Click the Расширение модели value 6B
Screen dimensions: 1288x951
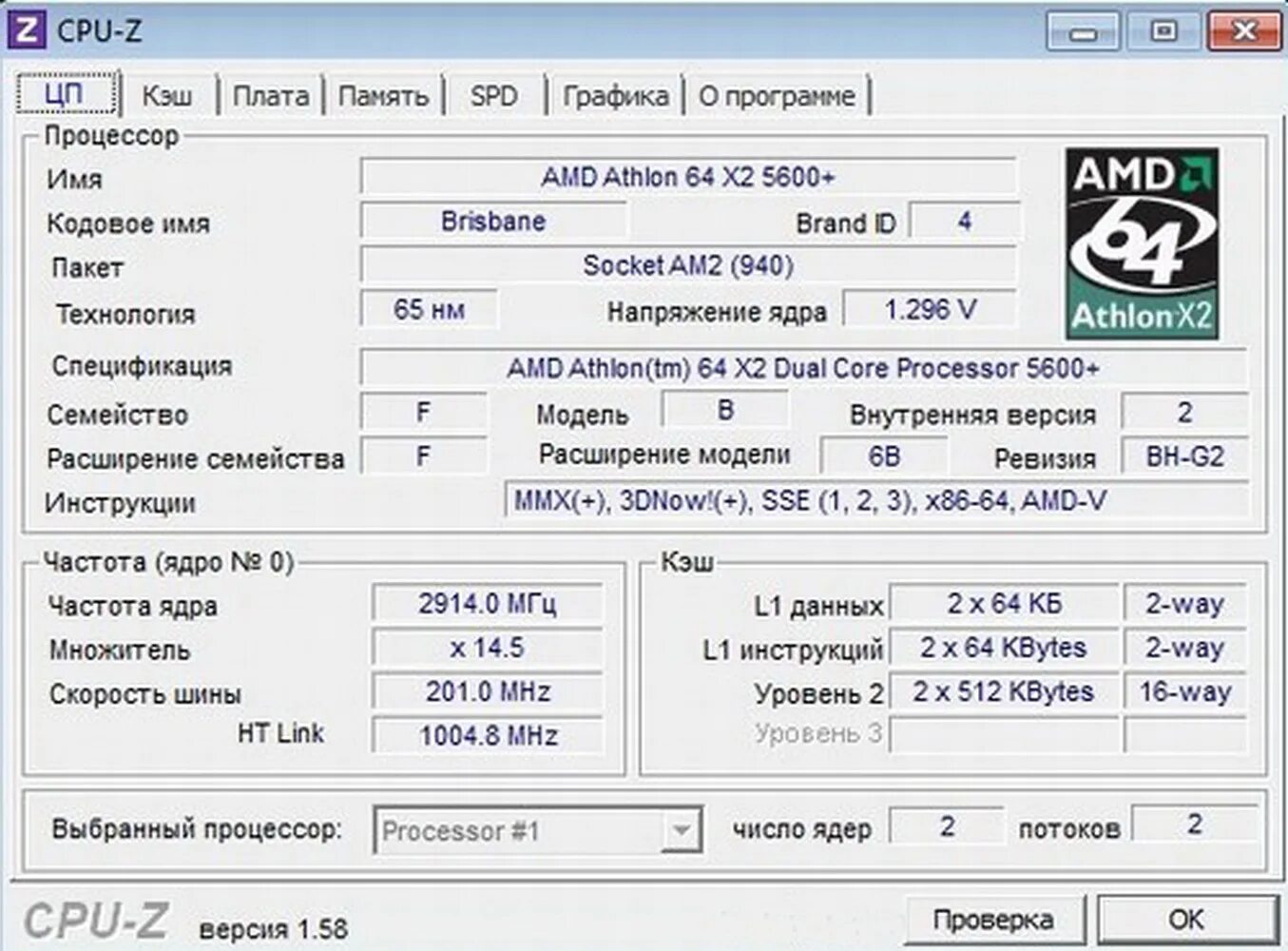coord(884,456)
